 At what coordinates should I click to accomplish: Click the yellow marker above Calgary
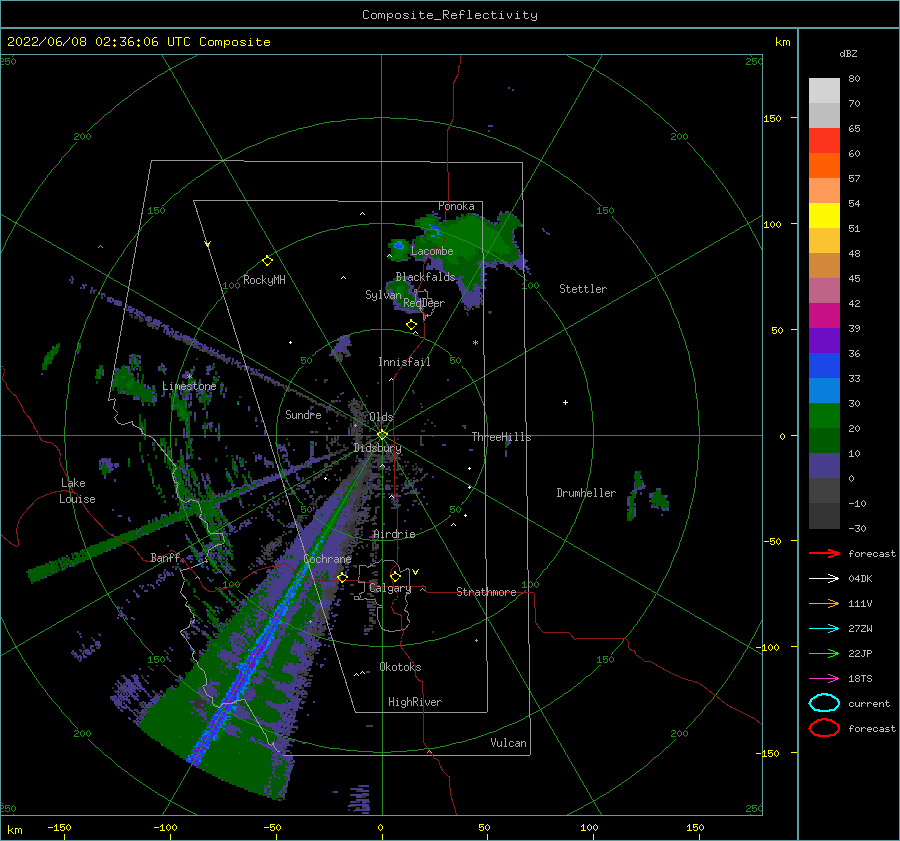click(395, 576)
